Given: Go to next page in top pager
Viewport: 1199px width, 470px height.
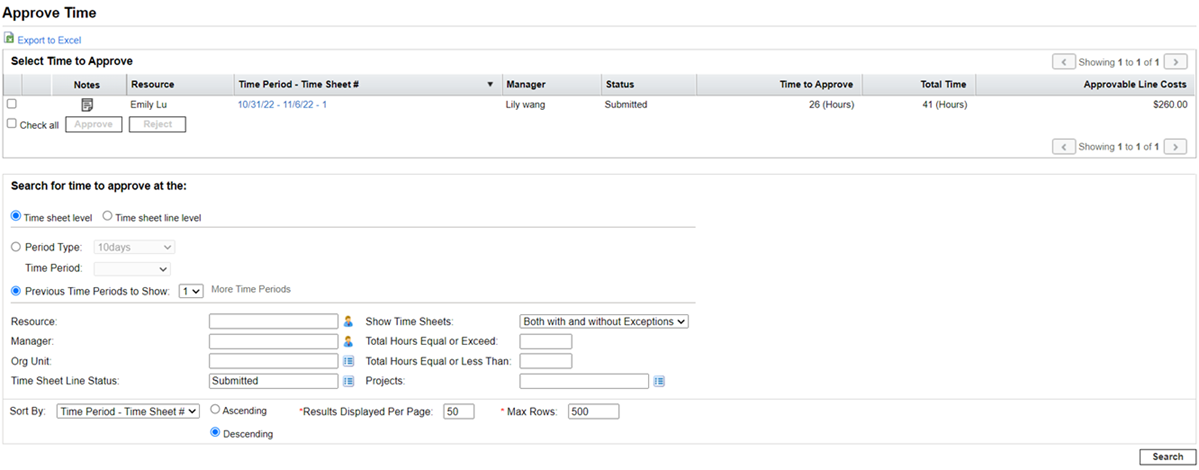Looking at the screenshot, I should tap(1176, 62).
